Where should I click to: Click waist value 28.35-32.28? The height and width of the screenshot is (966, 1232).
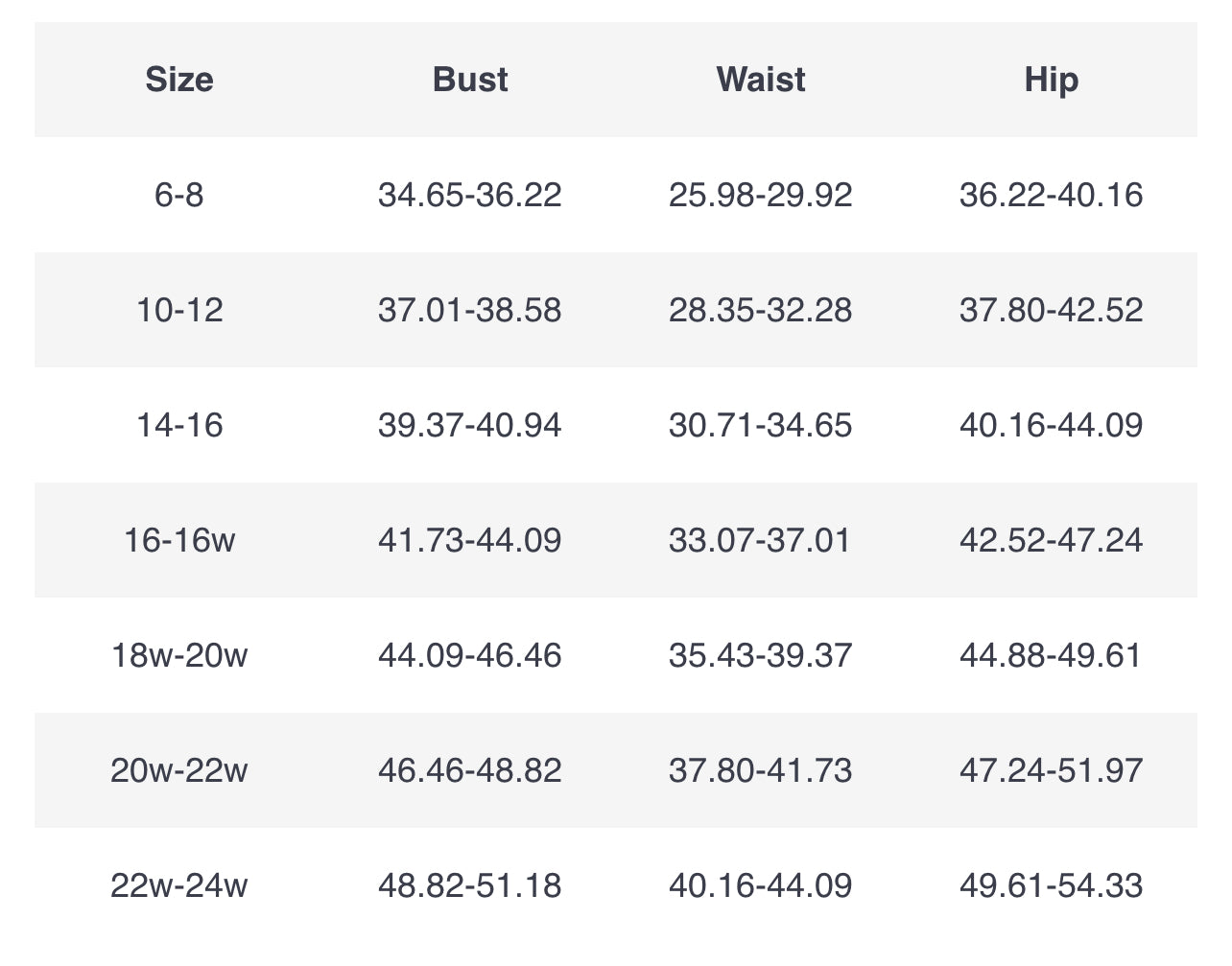click(x=761, y=310)
